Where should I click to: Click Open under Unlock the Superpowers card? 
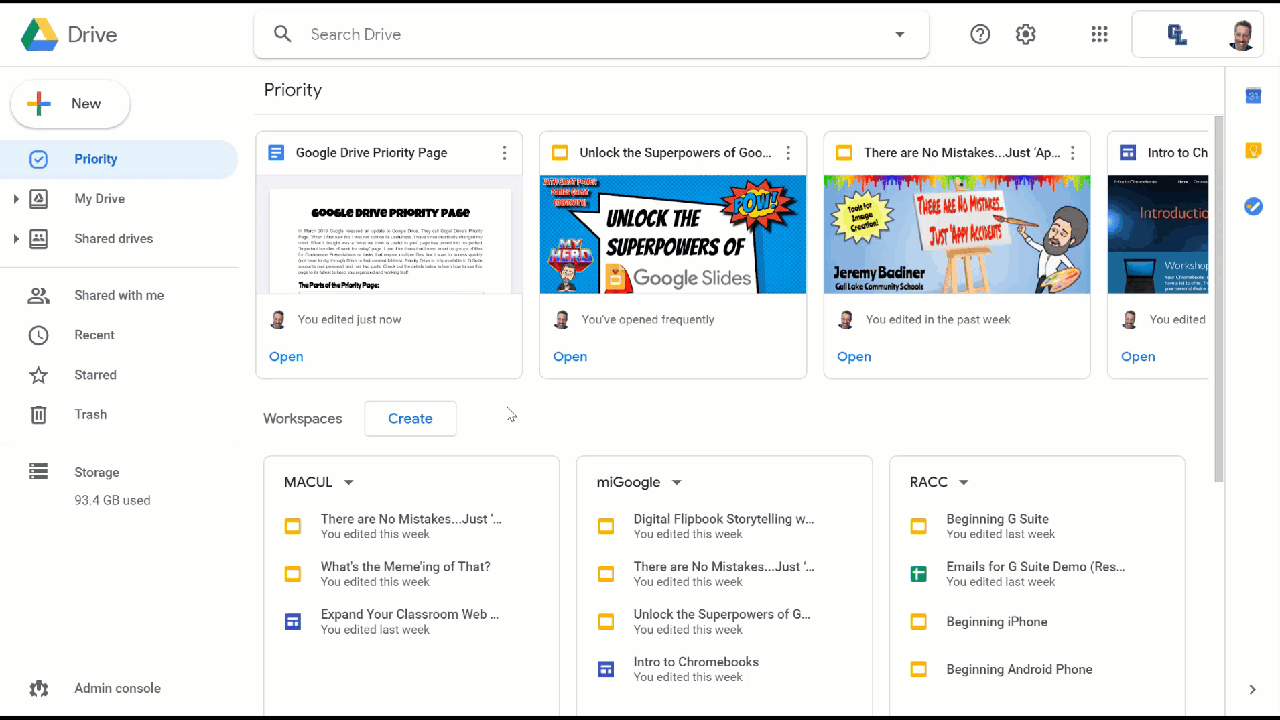click(x=570, y=356)
